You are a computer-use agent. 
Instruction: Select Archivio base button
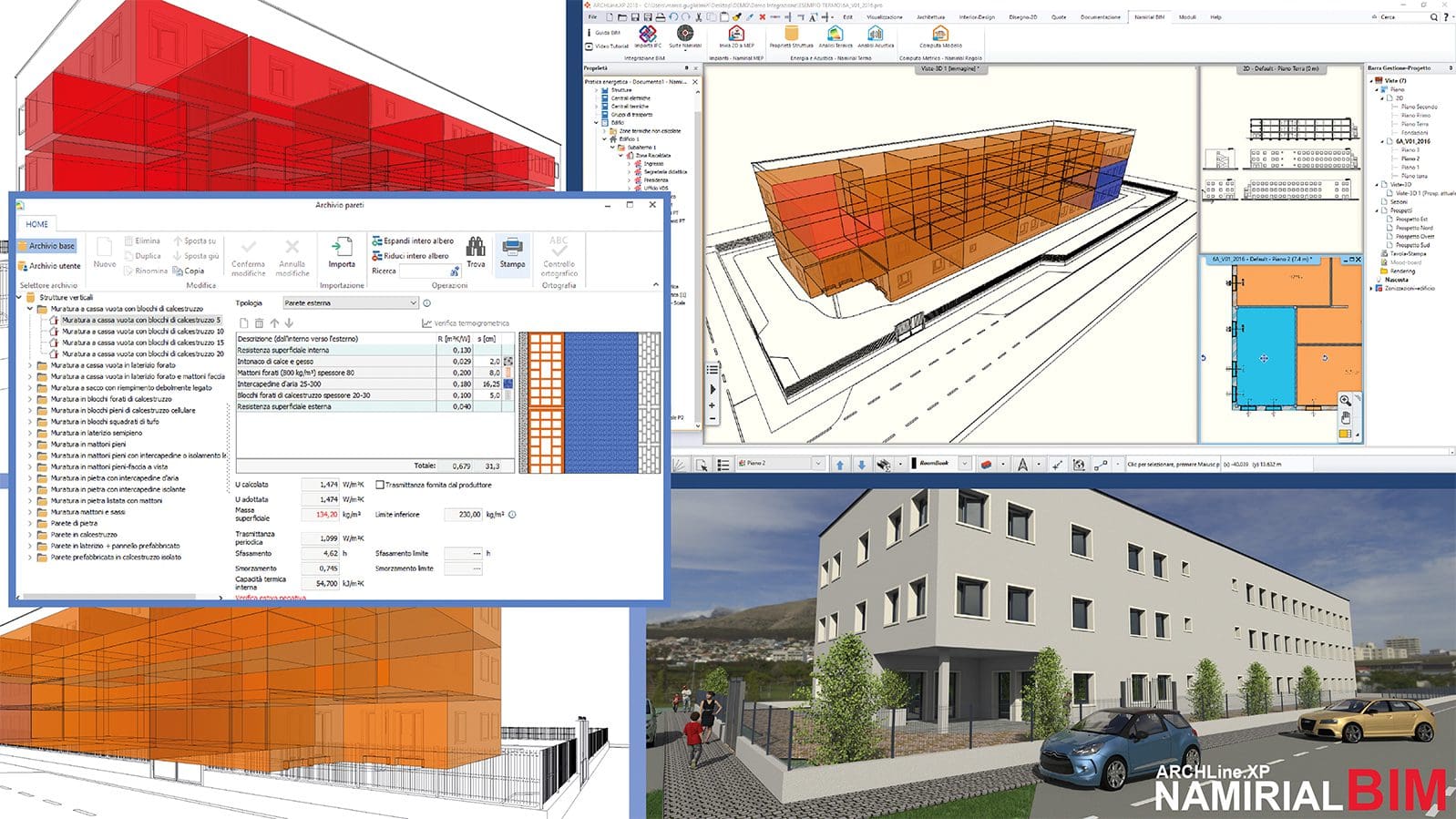pyautogui.click(x=46, y=246)
